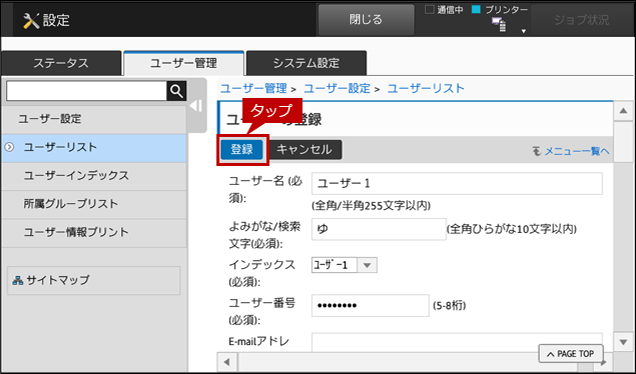Click the vertical scrollbar up arrow
Image resolution: width=636 pixels, height=374 pixels.
623,111
